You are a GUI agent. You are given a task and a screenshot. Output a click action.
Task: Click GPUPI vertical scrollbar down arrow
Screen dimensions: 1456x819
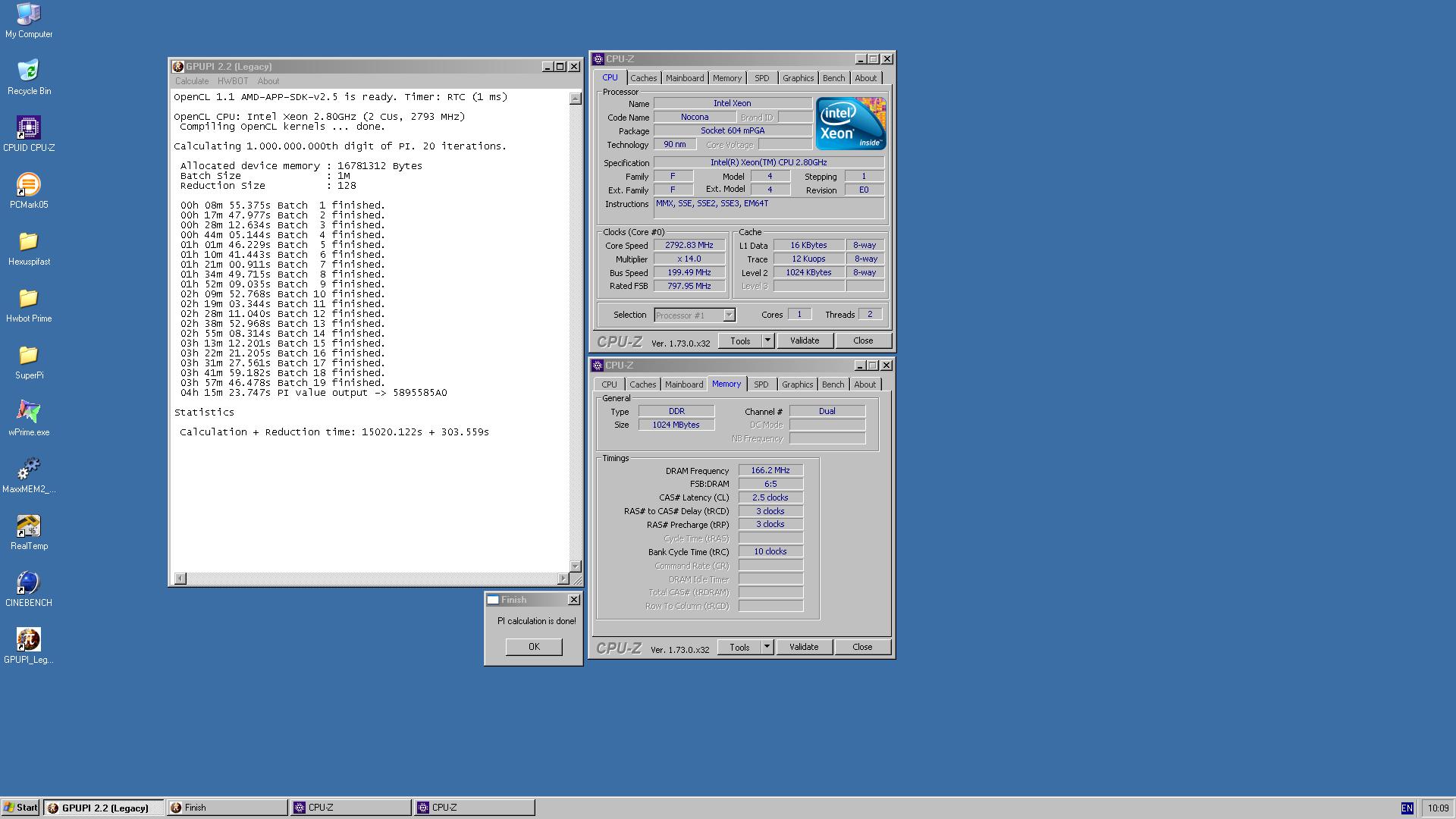tap(576, 566)
